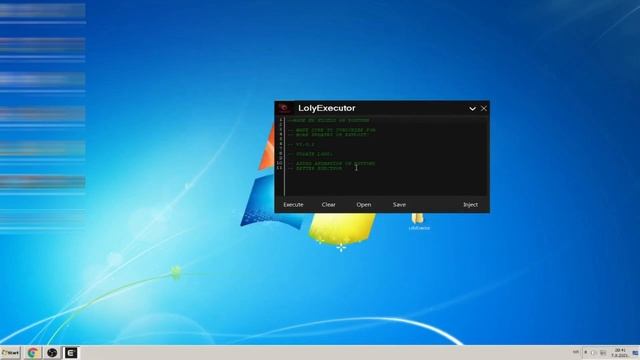Switch to the black square app in taskbar
This screenshot has width=640, height=360.
(71, 353)
